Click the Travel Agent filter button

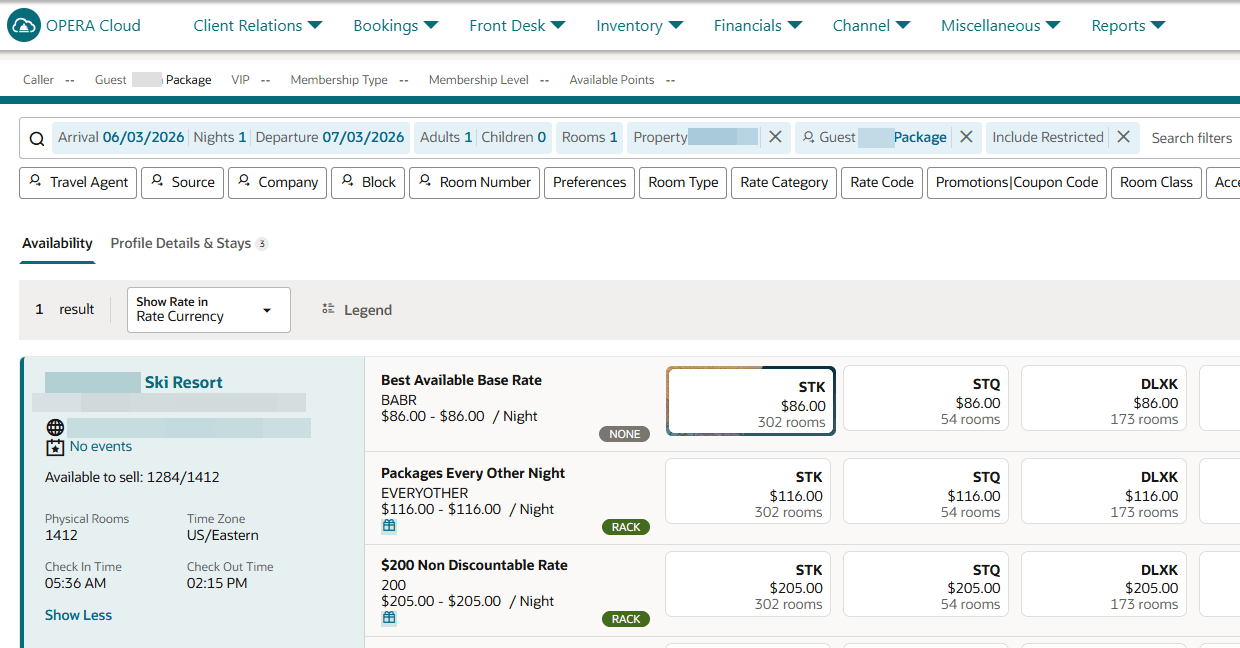point(78,182)
